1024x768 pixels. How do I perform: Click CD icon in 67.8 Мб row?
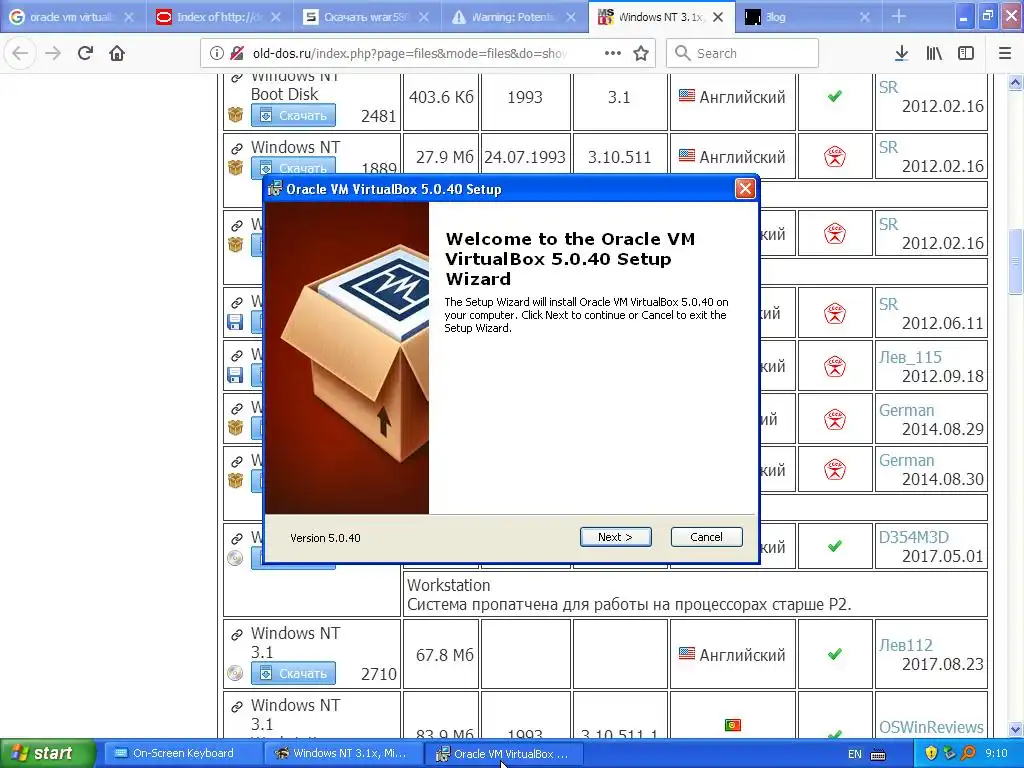[x=235, y=673]
